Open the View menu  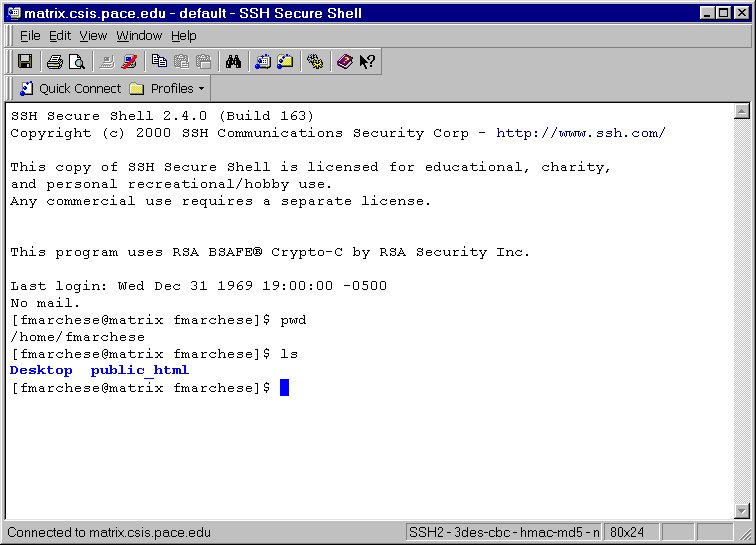click(93, 36)
